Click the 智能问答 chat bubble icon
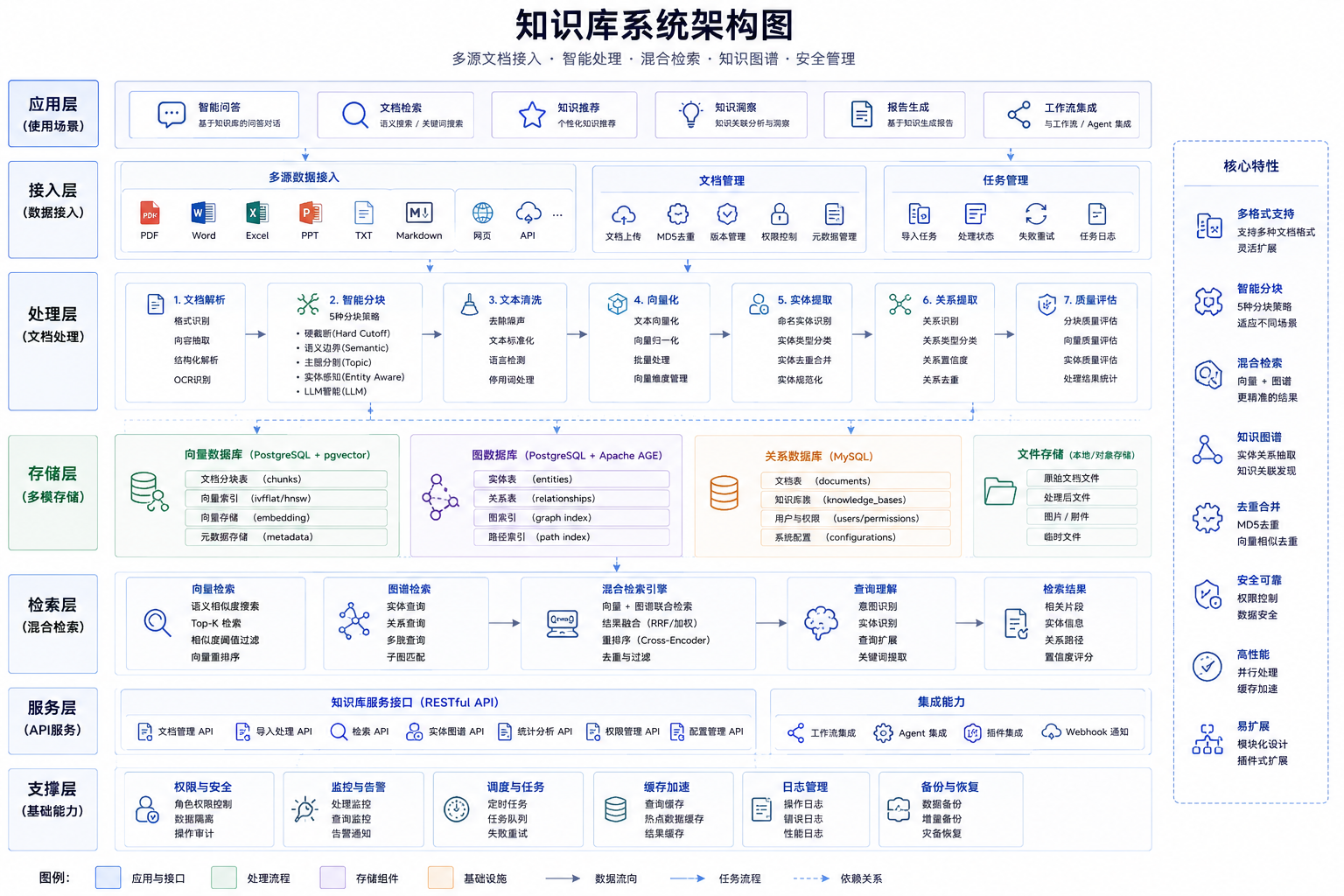The height and width of the screenshot is (896, 1344). (x=171, y=115)
